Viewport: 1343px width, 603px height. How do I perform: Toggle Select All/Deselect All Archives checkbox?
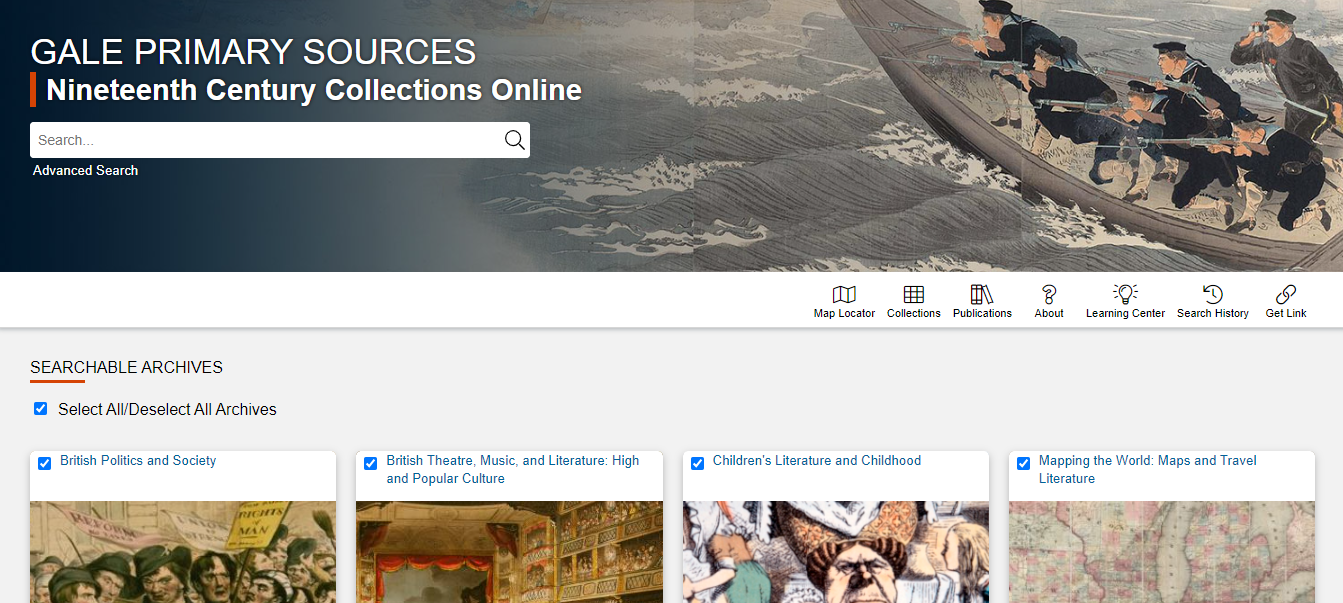pos(41,409)
